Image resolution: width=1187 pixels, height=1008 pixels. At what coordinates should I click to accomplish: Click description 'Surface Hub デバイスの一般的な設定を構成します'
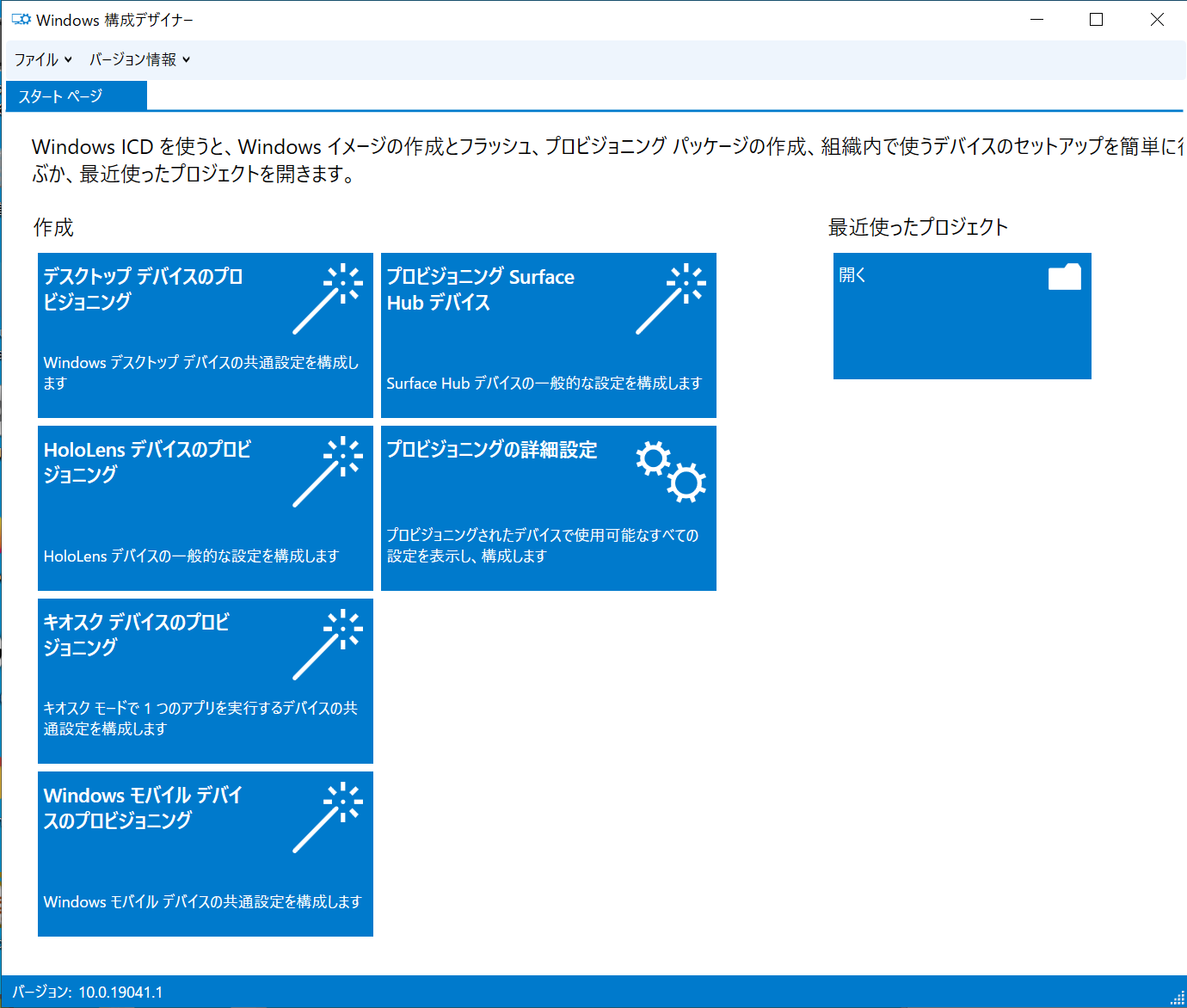pos(544,383)
